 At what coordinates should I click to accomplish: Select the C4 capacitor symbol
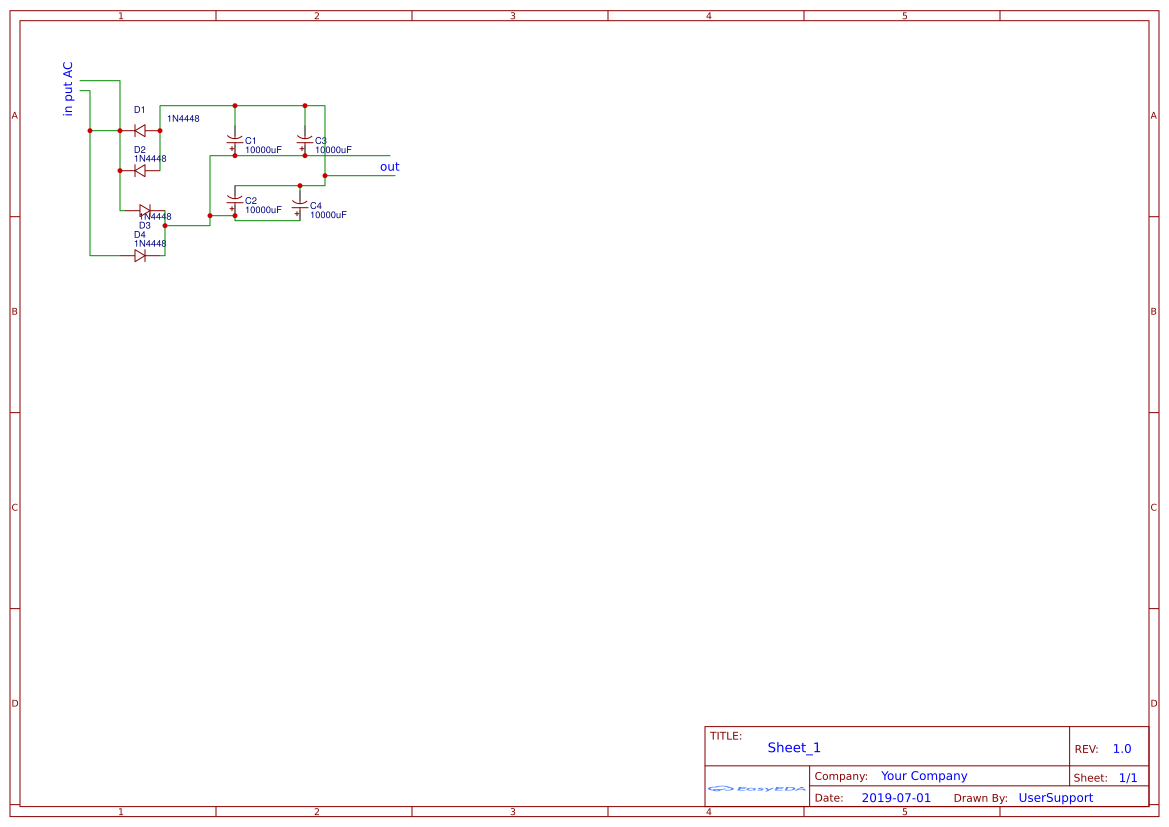(300, 206)
